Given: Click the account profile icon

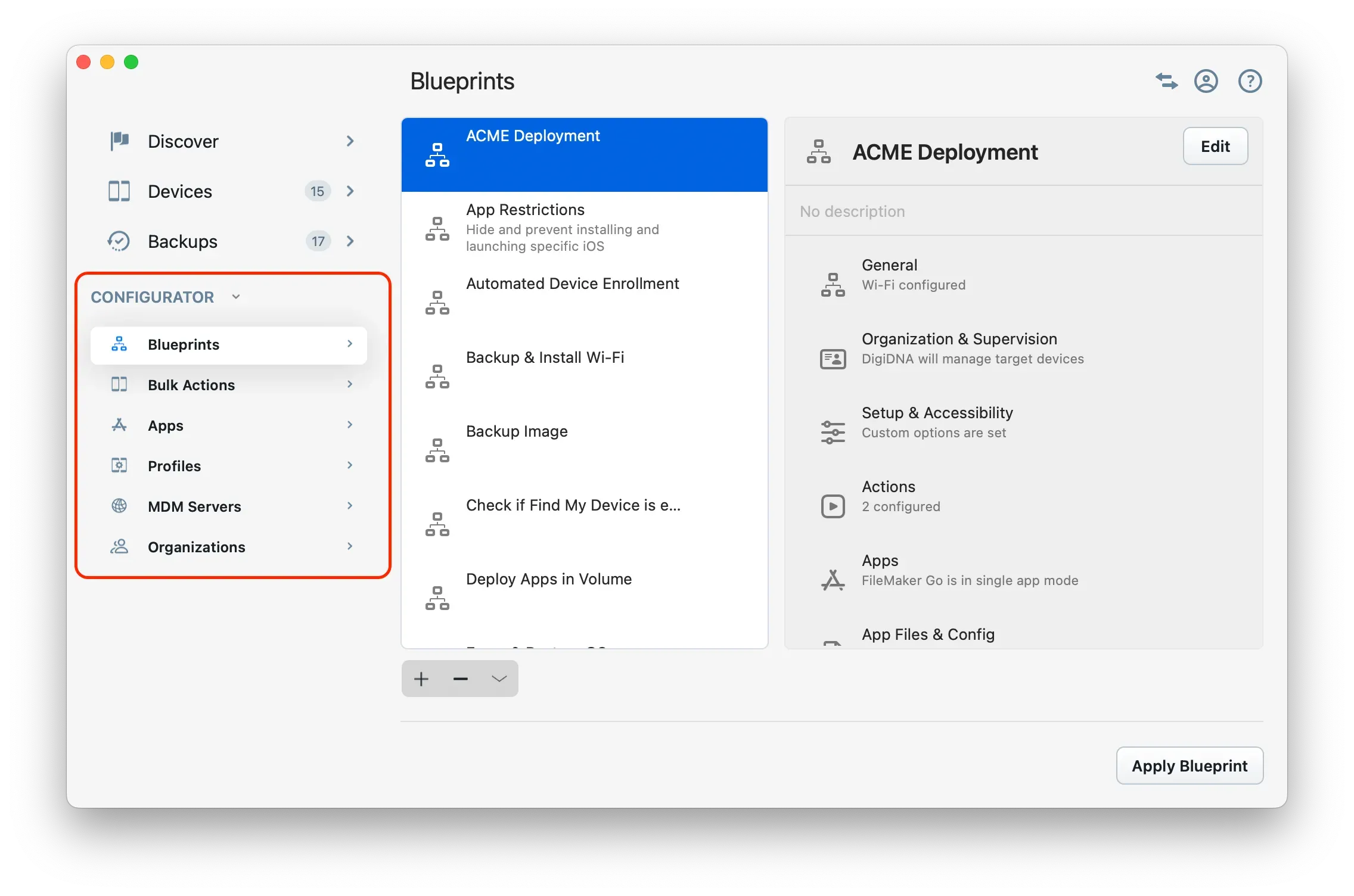Looking at the screenshot, I should (1206, 81).
